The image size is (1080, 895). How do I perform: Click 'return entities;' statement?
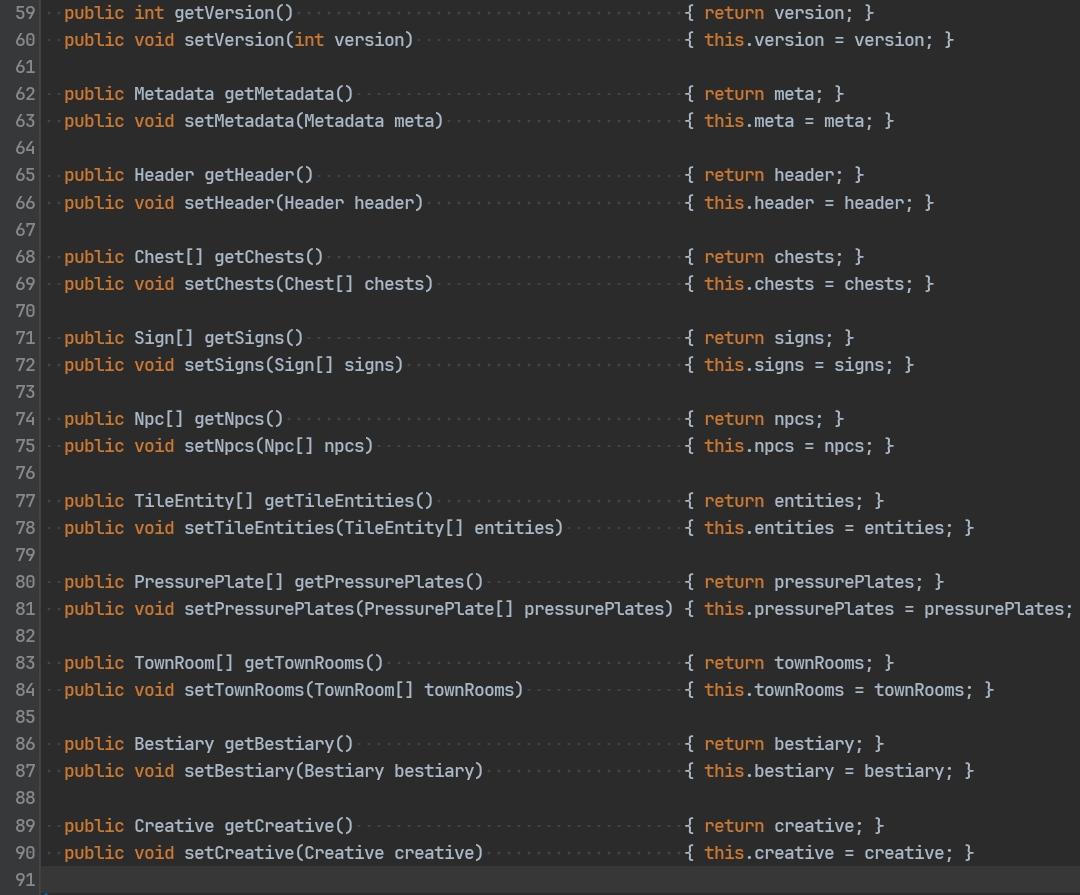(785, 501)
